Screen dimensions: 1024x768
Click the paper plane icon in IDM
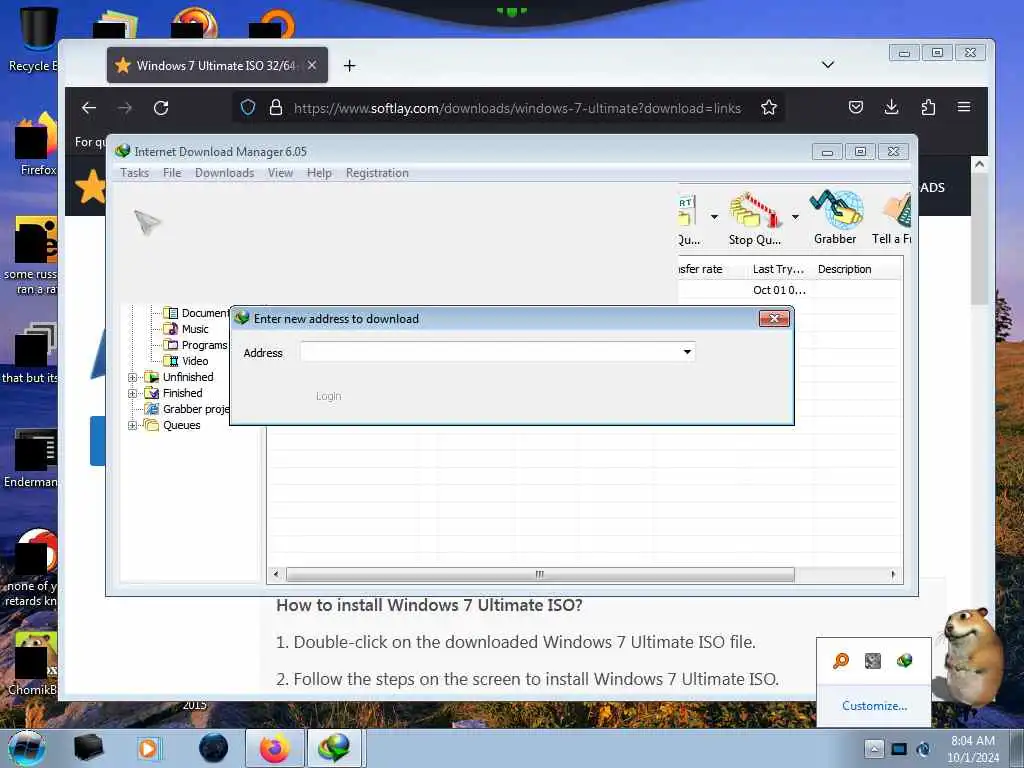tap(147, 222)
